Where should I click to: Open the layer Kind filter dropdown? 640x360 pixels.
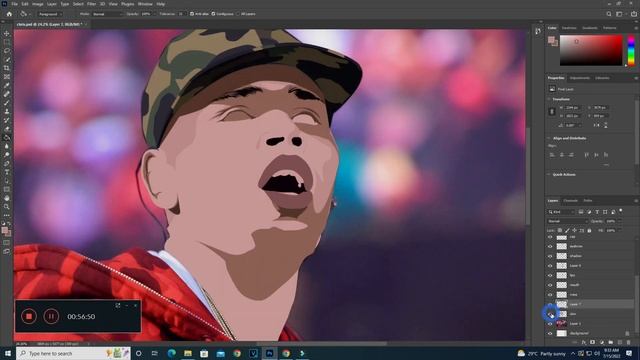(x=561, y=212)
